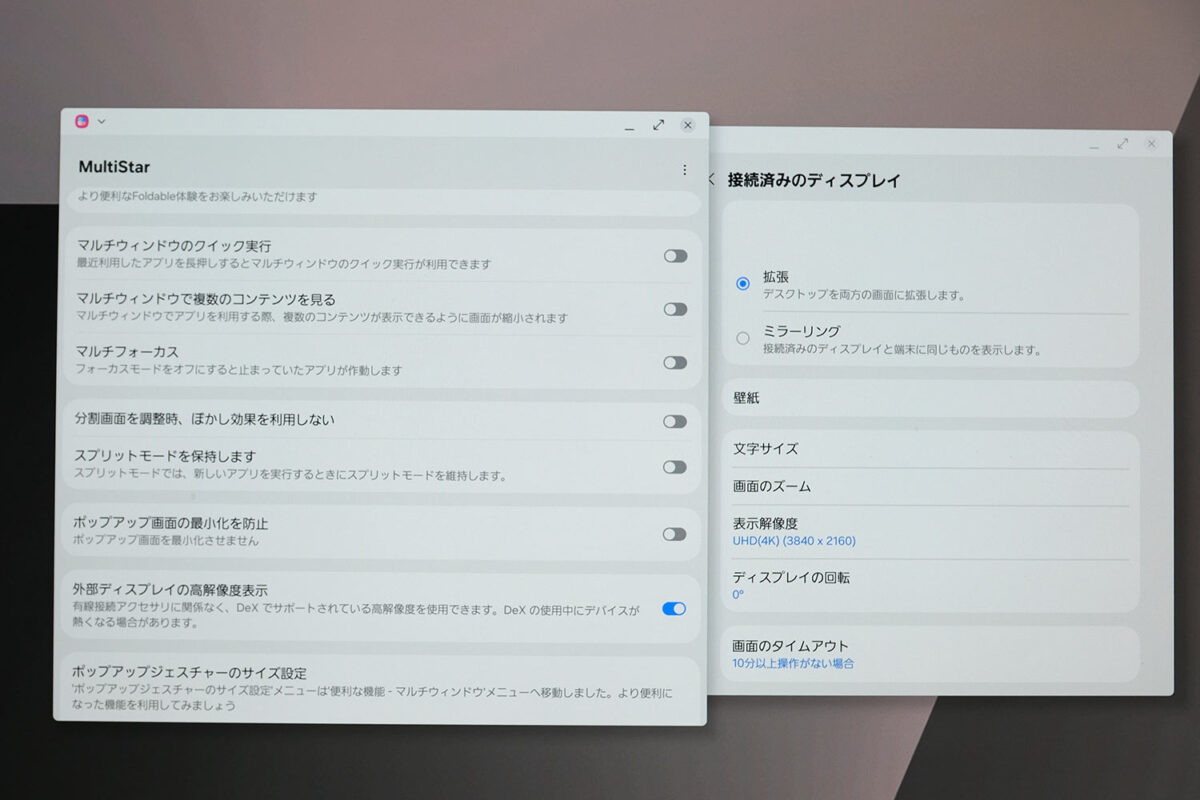The height and width of the screenshot is (800, 1200).
Task: Toggle マルチウィンドウで複数のコンテンツを見る switch
Action: [675, 309]
